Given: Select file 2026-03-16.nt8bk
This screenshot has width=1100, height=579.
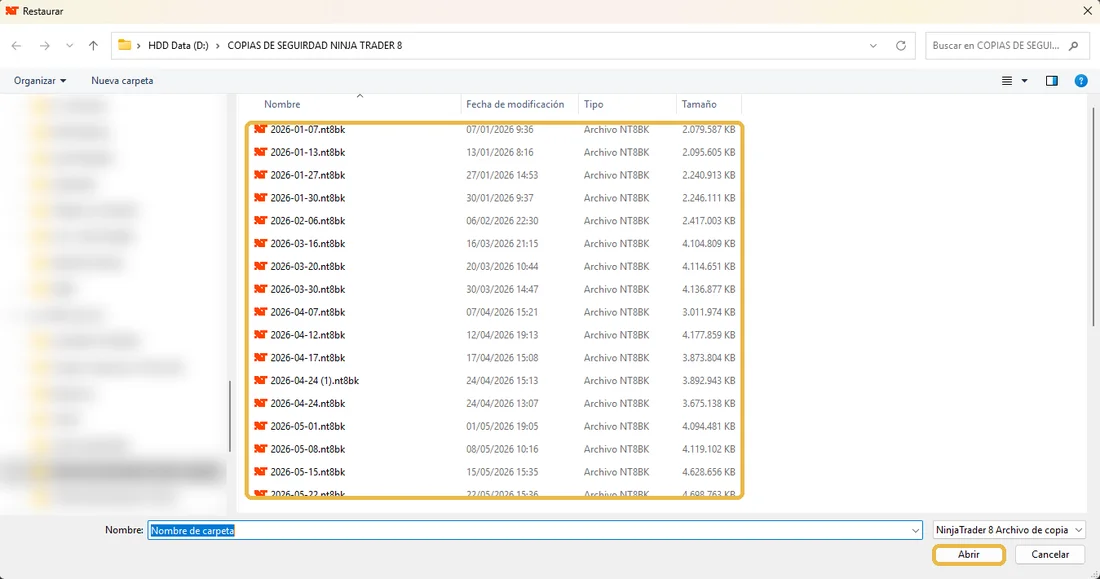Looking at the screenshot, I should point(307,244).
